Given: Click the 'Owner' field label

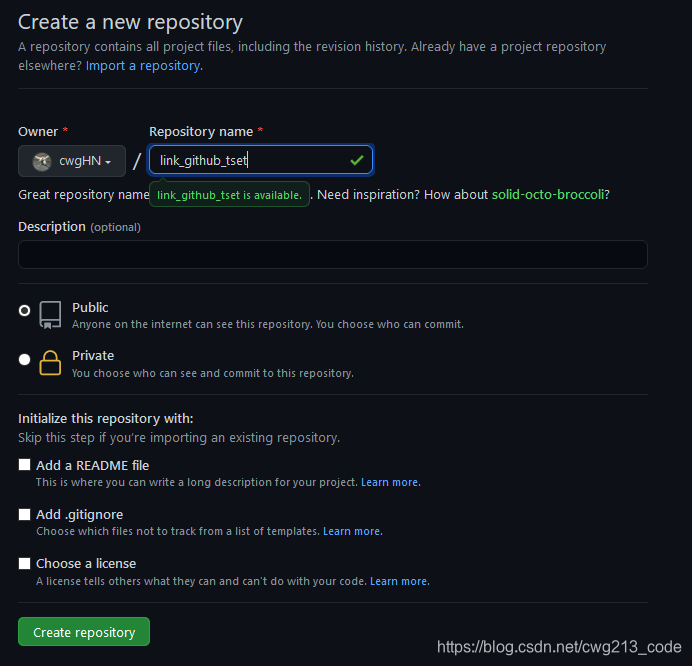Looking at the screenshot, I should (38, 132).
